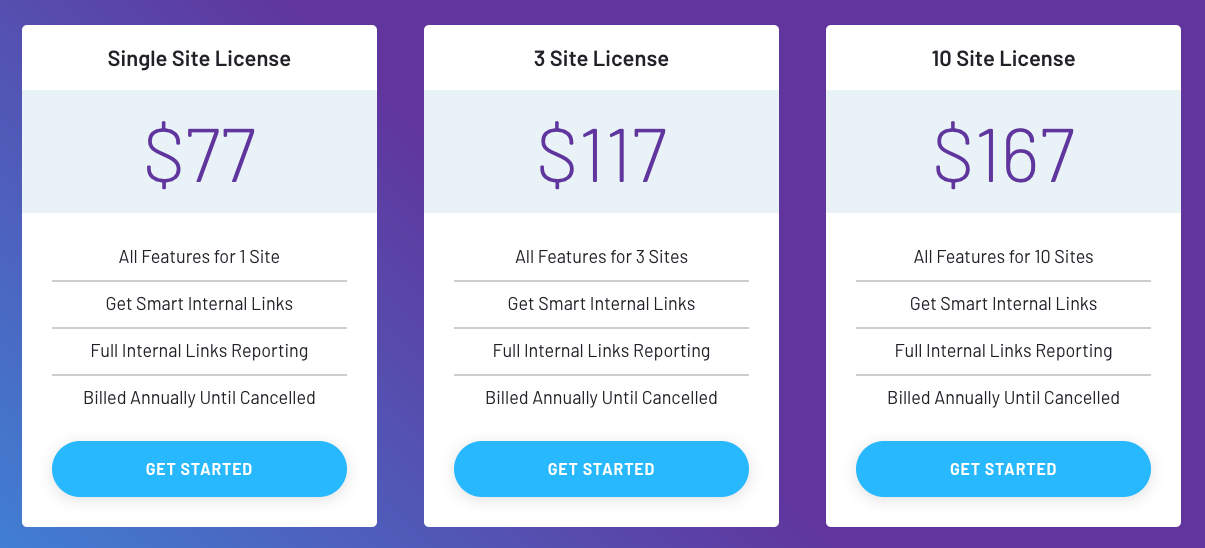Click Billed Annually Until Cancelled in single plan
This screenshot has width=1205, height=548.
click(x=199, y=398)
